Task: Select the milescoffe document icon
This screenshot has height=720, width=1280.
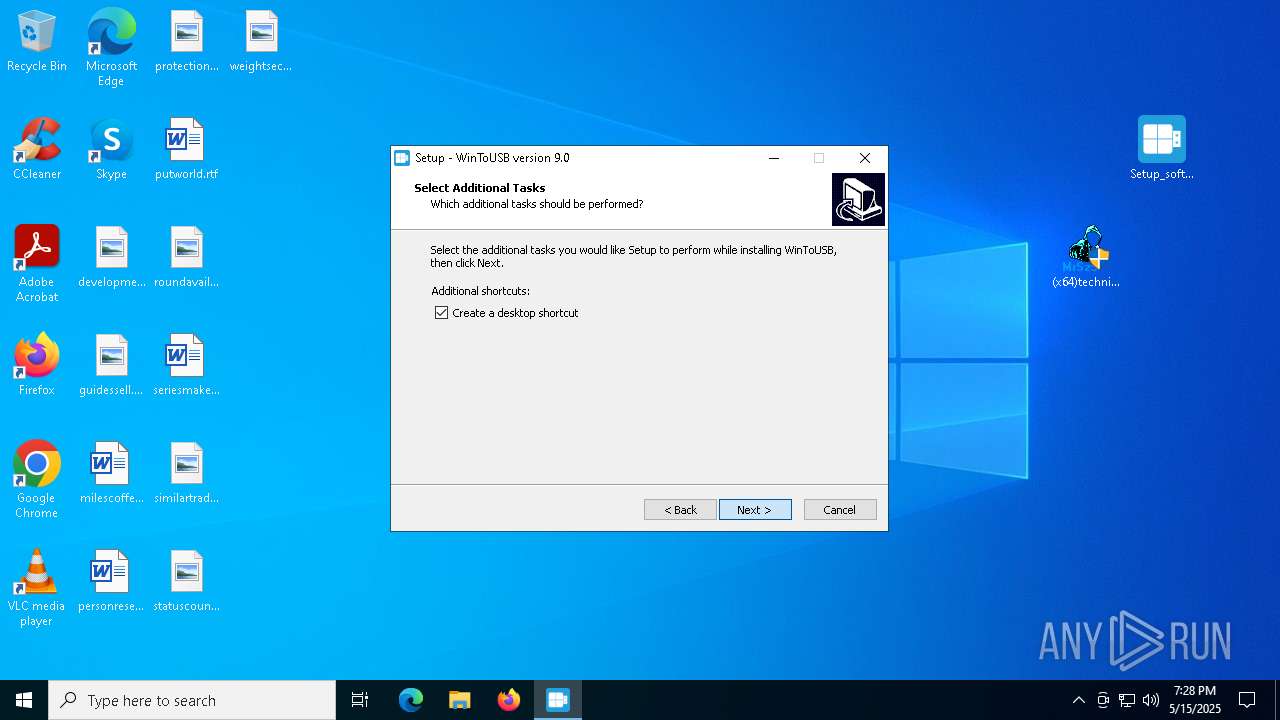Action: click(112, 474)
